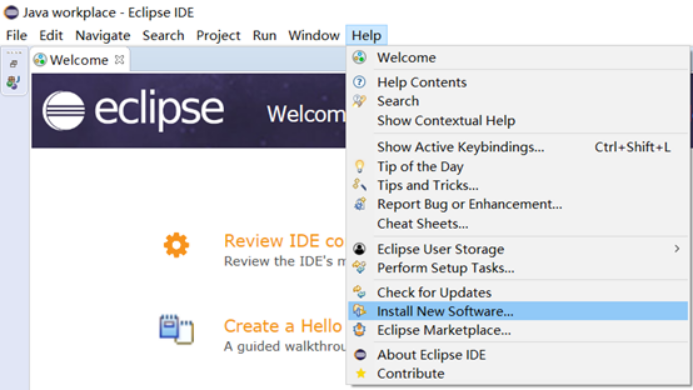Click the question mark Help Contents icon
Screen dimensions: 693x390
tap(359, 82)
